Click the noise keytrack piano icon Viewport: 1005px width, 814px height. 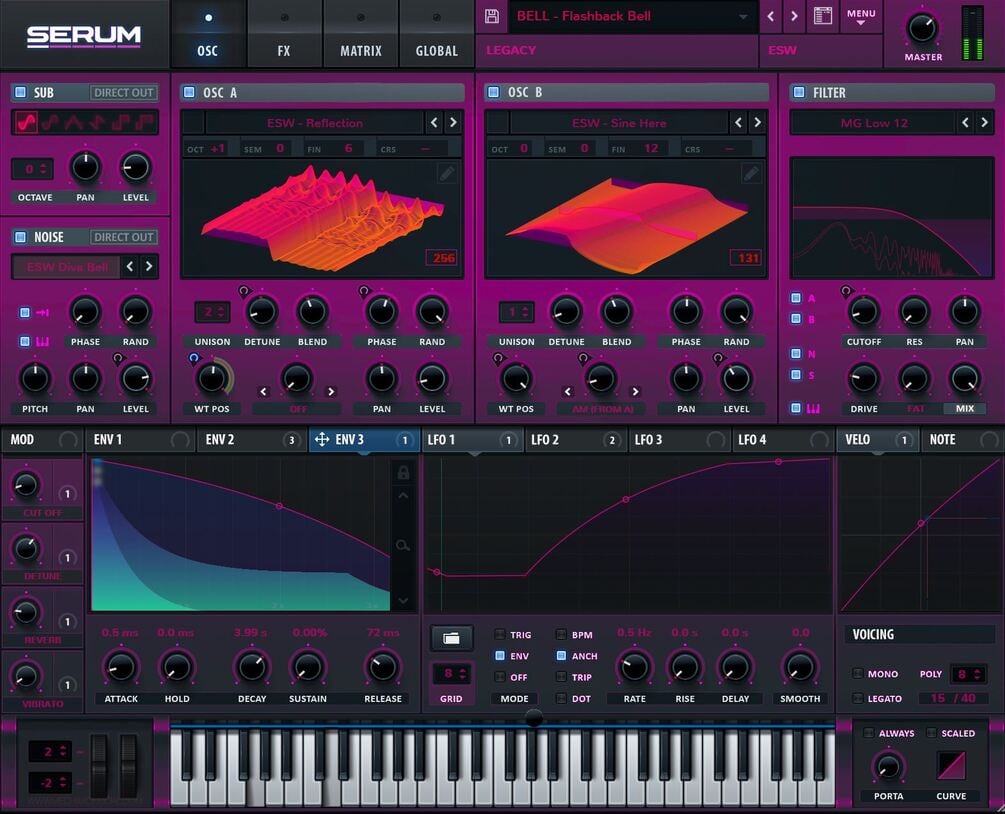pyautogui.click(x=42, y=341)
